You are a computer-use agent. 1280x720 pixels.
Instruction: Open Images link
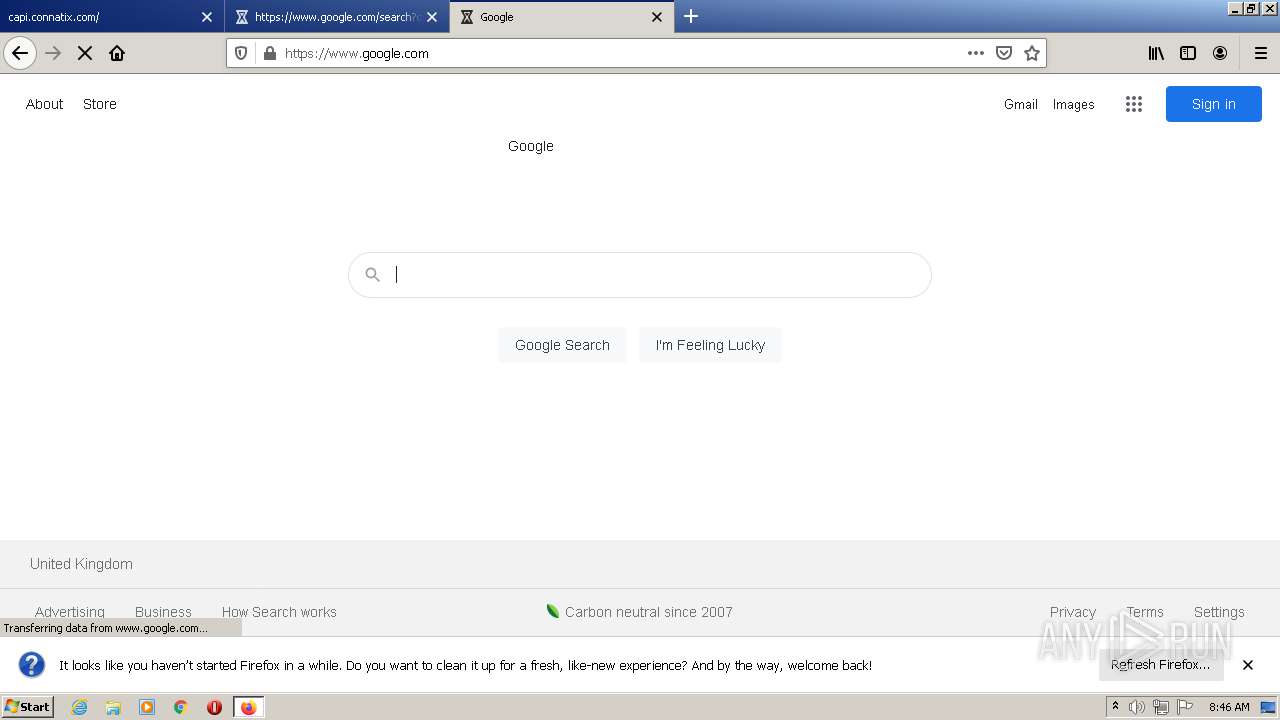pos(1073,104)
